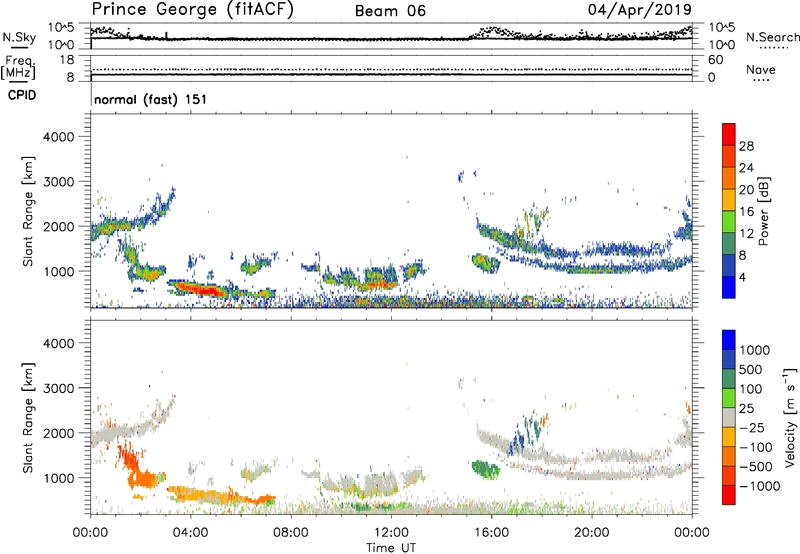The height and width of the screenshot is (554, 800).
Task: Click the red high-power echo band near 04:00
Action: [202, 290]
